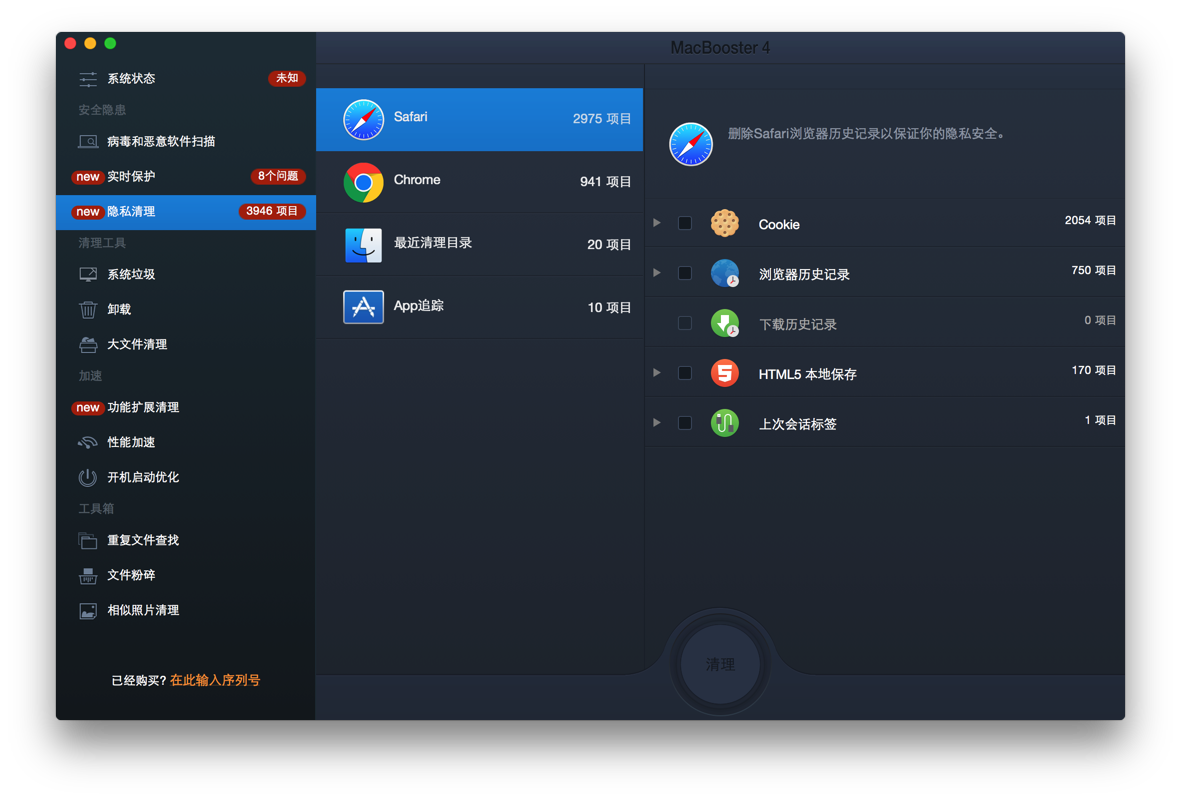Click the 下载历史记录 green download icon
Screen dimensions: 1181x800
click(x=725, y=323)
